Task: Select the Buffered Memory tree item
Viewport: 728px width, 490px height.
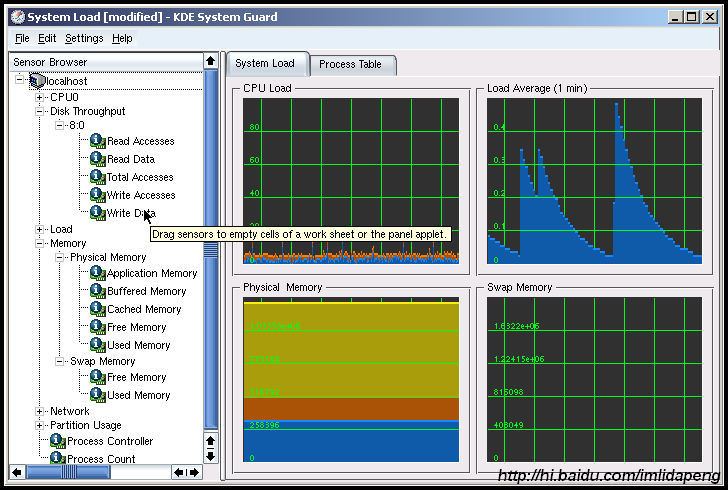Action: pos(146,291)
